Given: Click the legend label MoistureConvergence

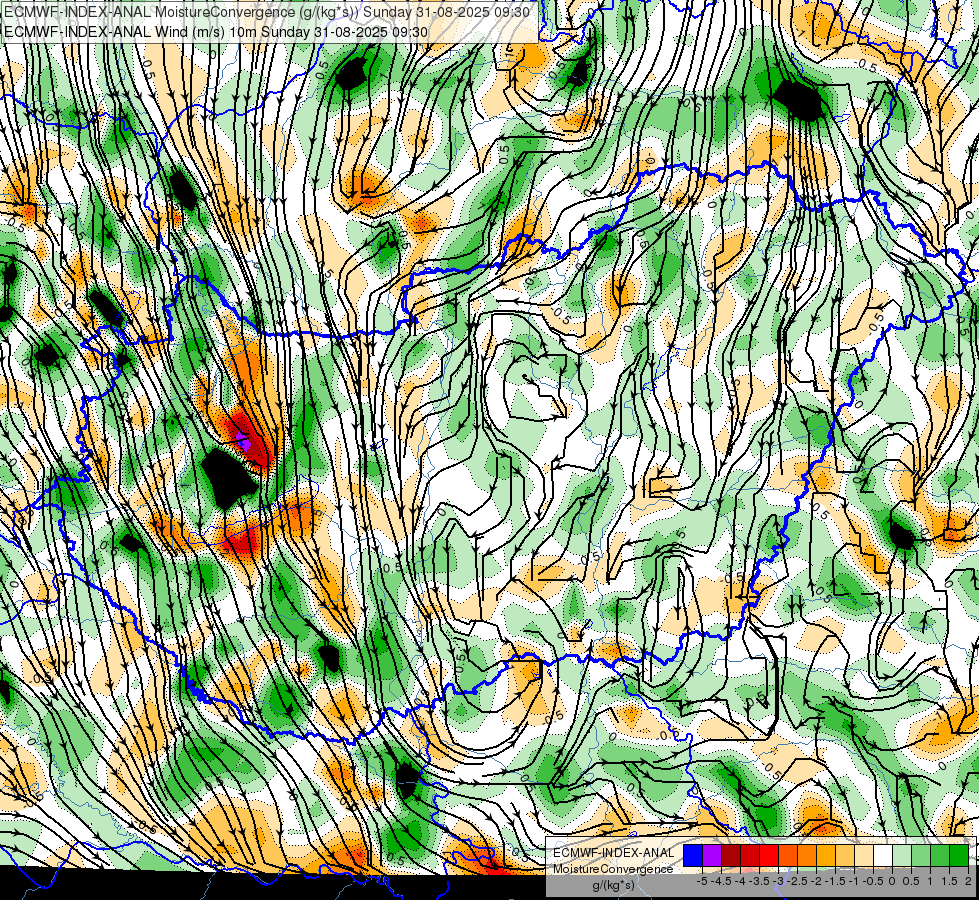Looking at the screenshot, I should coord(613,869).
